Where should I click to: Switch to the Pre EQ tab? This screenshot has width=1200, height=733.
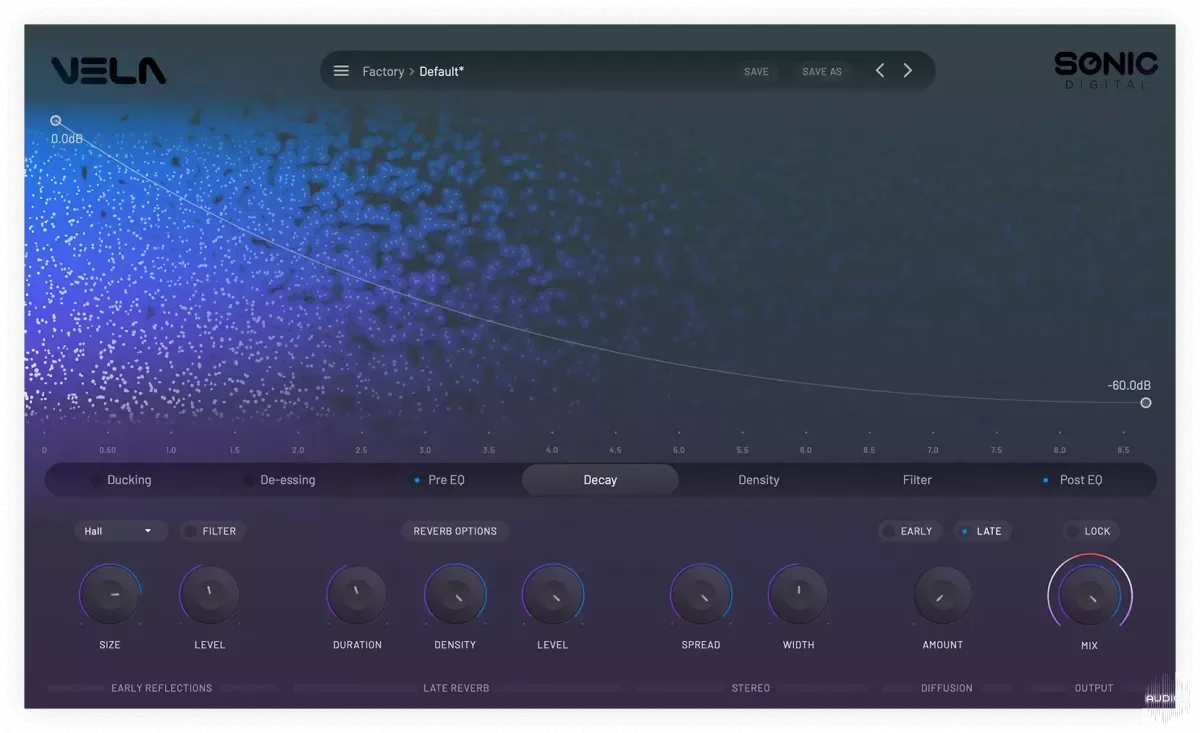coord(446,480)
